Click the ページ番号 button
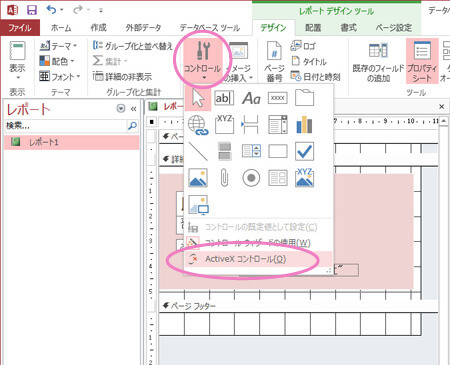Viewport: 450px width, 365px height. pyautogui.click(x=274, y=61)
